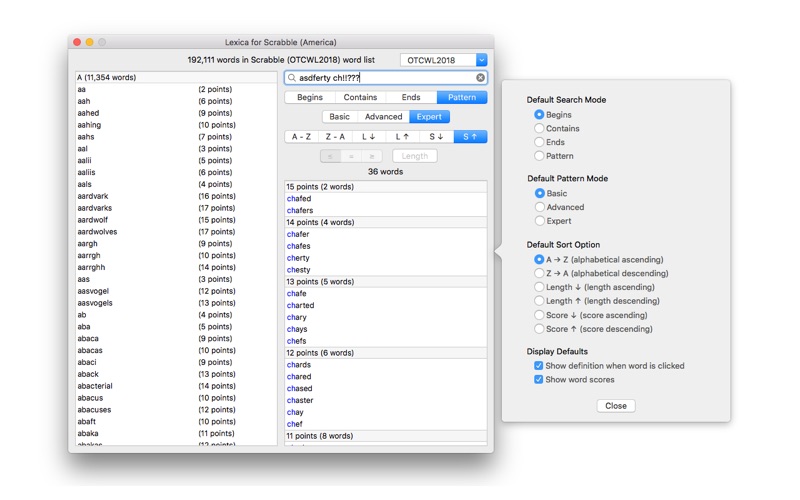
Task: Select aasvogel in the word list
Action: coord(93,291)
